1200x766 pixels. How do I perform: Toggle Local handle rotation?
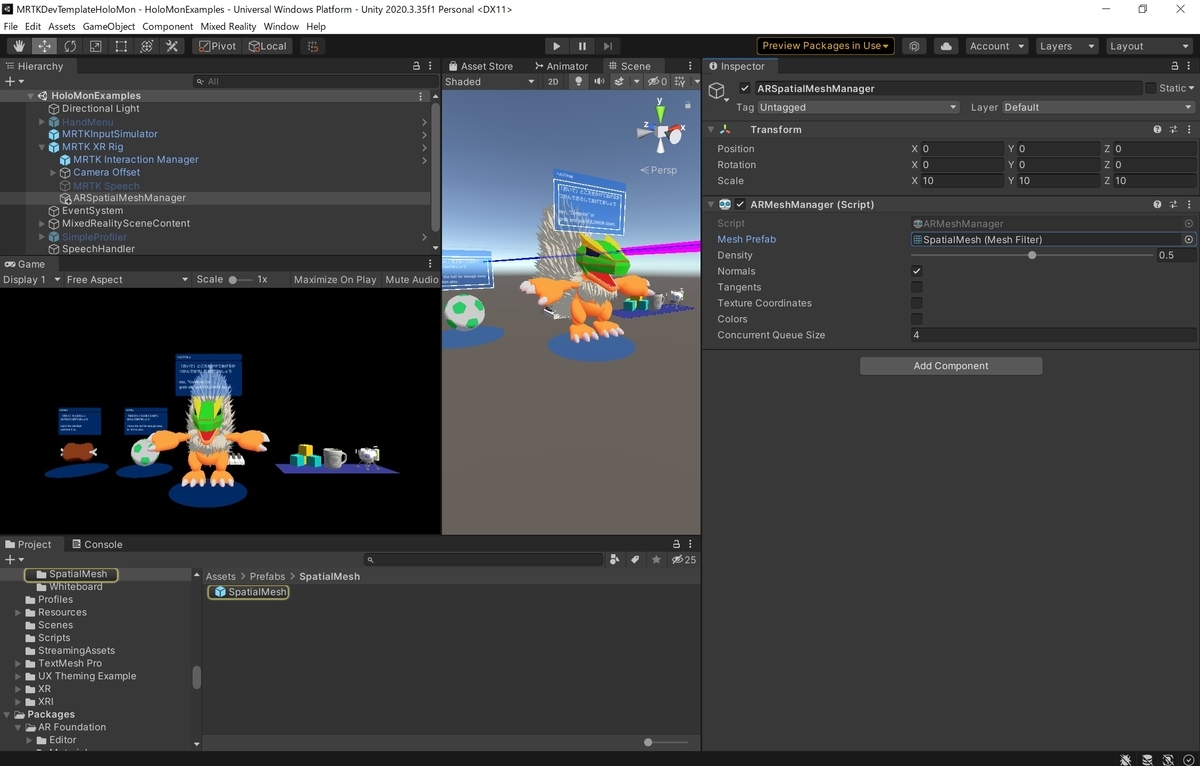point(267,46)
